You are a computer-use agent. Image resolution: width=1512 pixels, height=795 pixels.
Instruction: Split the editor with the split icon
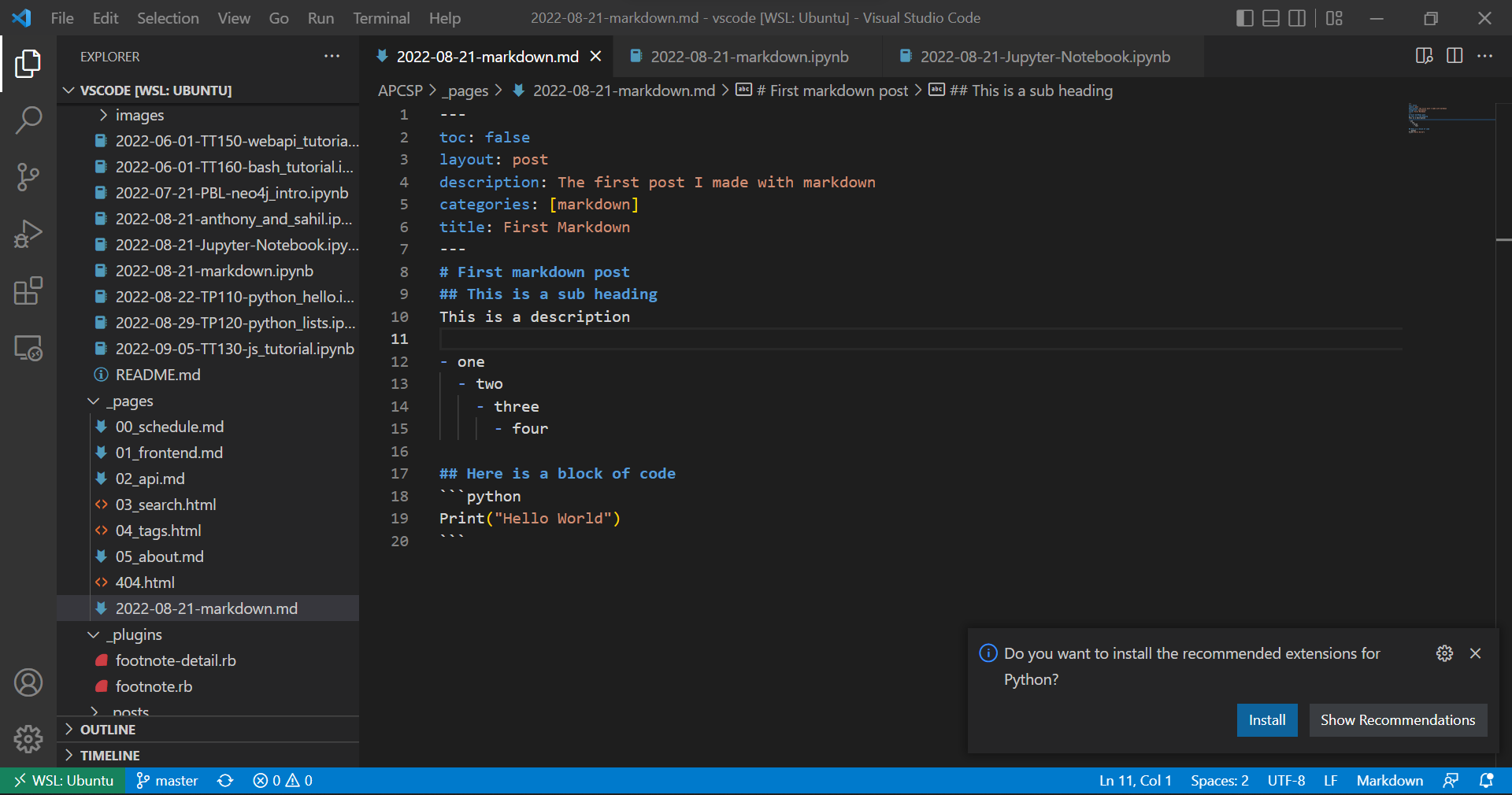point(1454,56)
